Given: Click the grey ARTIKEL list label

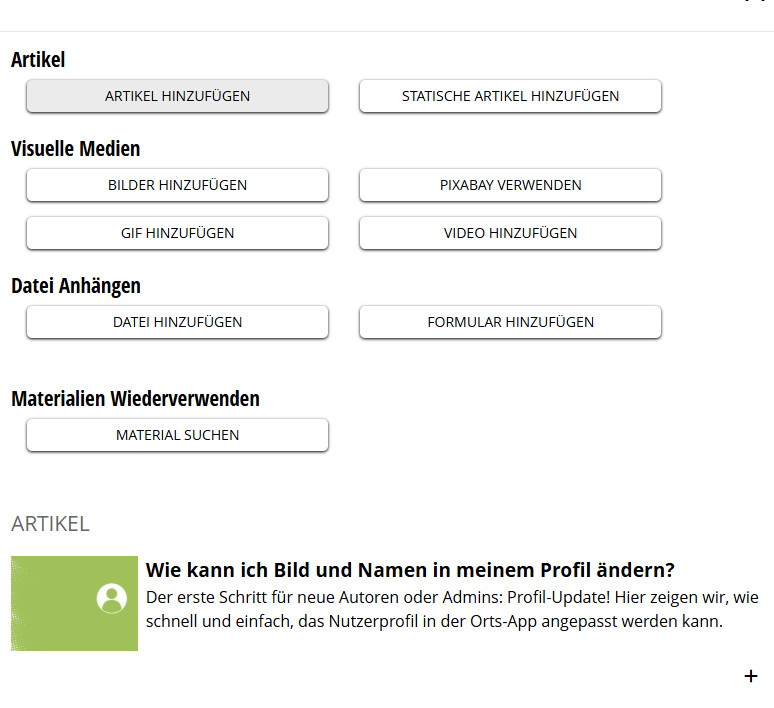Looking at the screenshot, I should pyautogui.click(x=50, y=524).
